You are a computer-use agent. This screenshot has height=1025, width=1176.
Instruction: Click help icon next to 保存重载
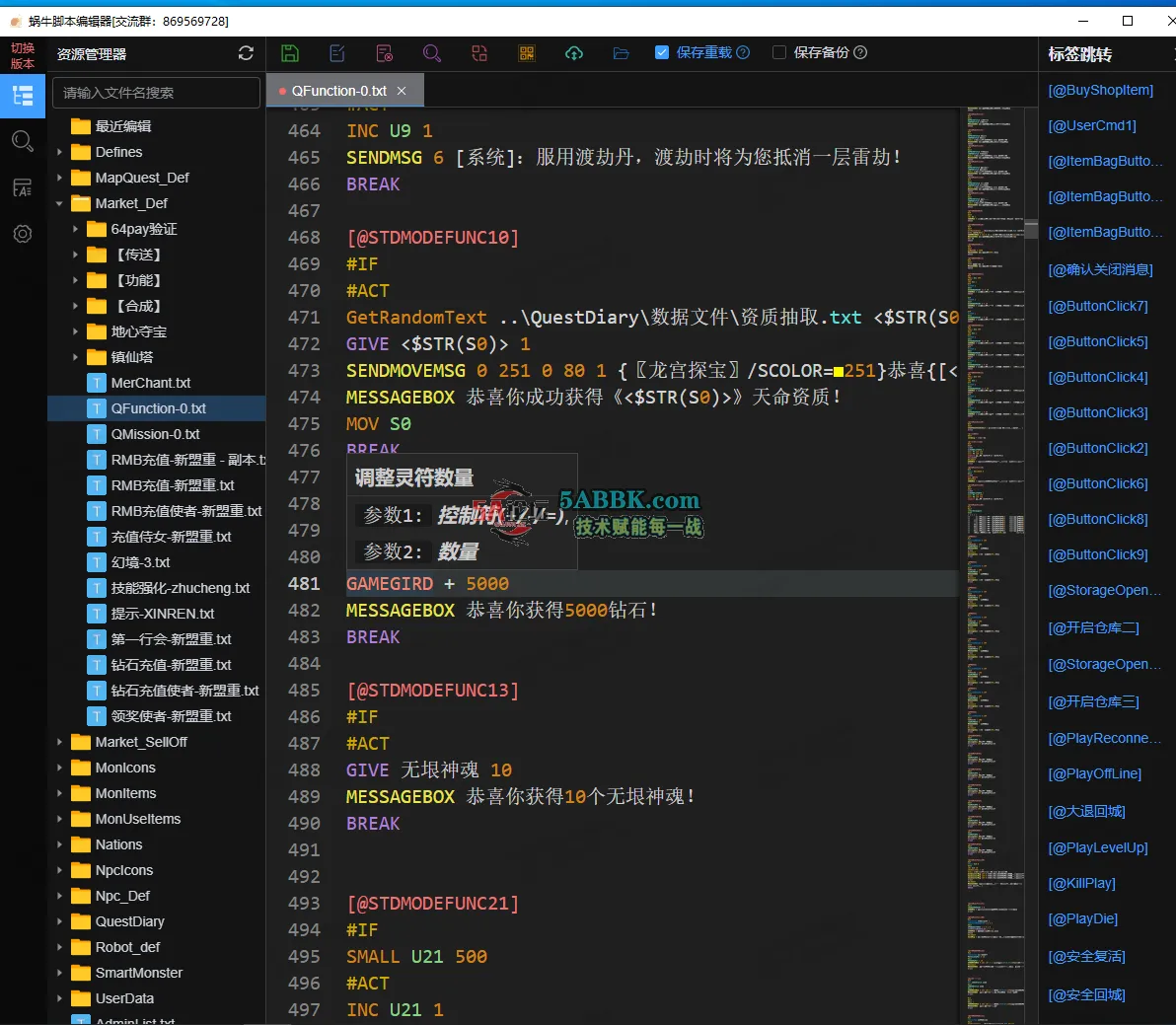tap(743, 52)
